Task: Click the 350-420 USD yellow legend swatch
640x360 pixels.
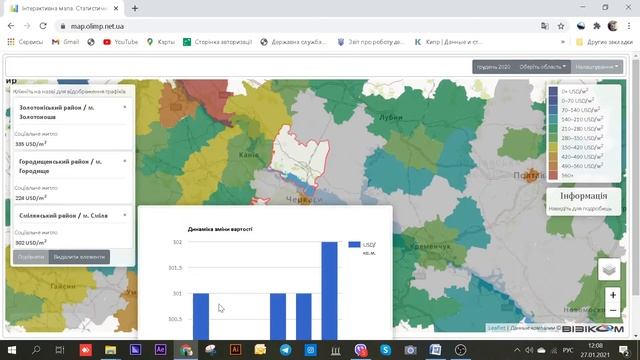Action: pyautogui.click(x=553, y=147)
